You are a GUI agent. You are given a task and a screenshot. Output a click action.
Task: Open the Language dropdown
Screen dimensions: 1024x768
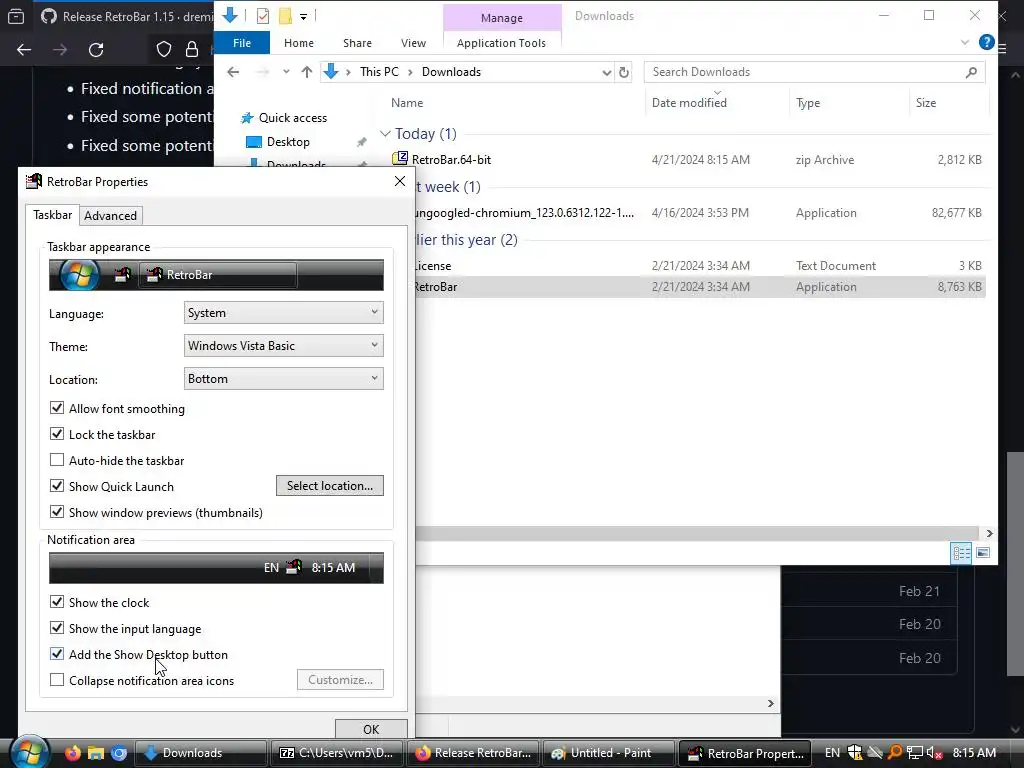283,313
